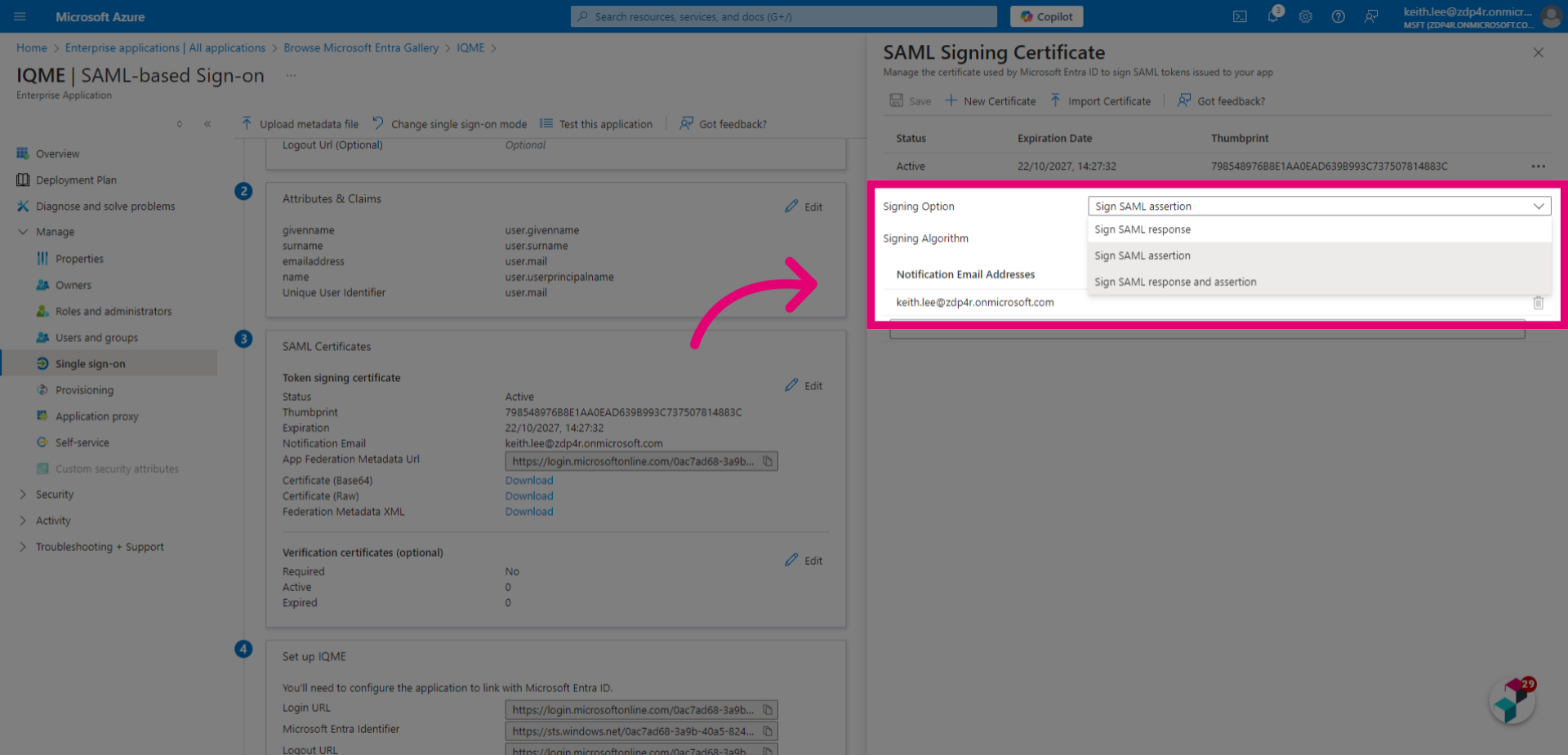Edit Token signing certificate

click(x=804, y=385)
